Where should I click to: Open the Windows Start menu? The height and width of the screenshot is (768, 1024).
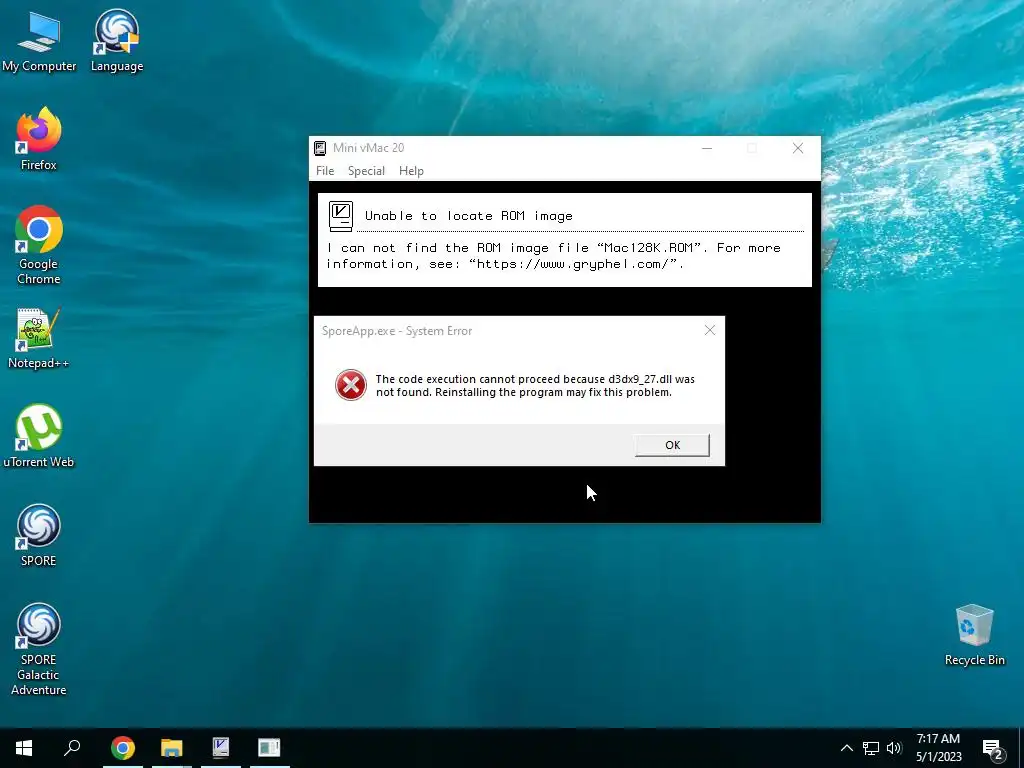pyautogui.click(x=24, y=748)
